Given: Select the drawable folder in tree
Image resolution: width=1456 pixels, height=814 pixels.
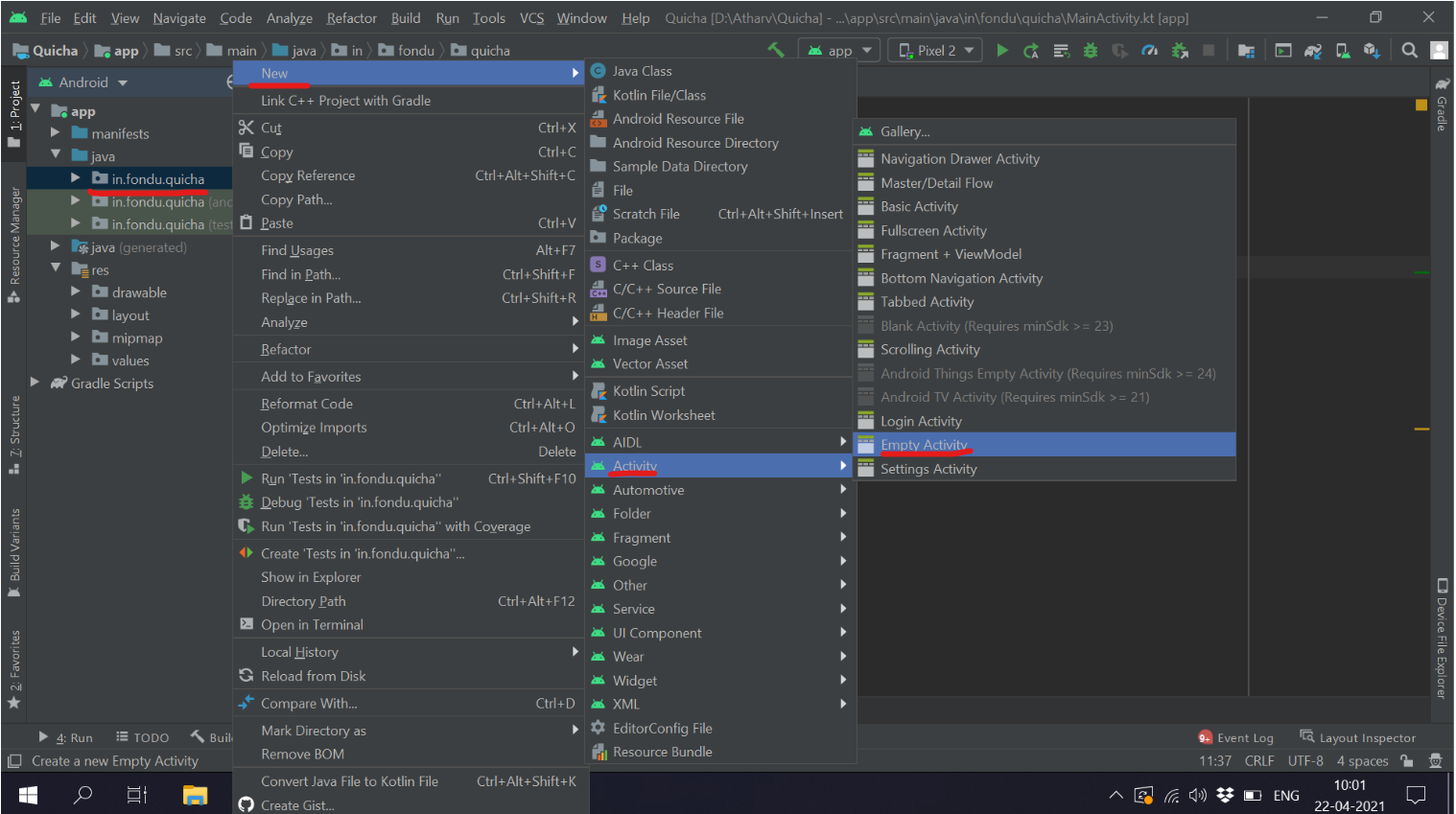Looking at the screenshot, I should pyautogui.click(x=139, y=292).
